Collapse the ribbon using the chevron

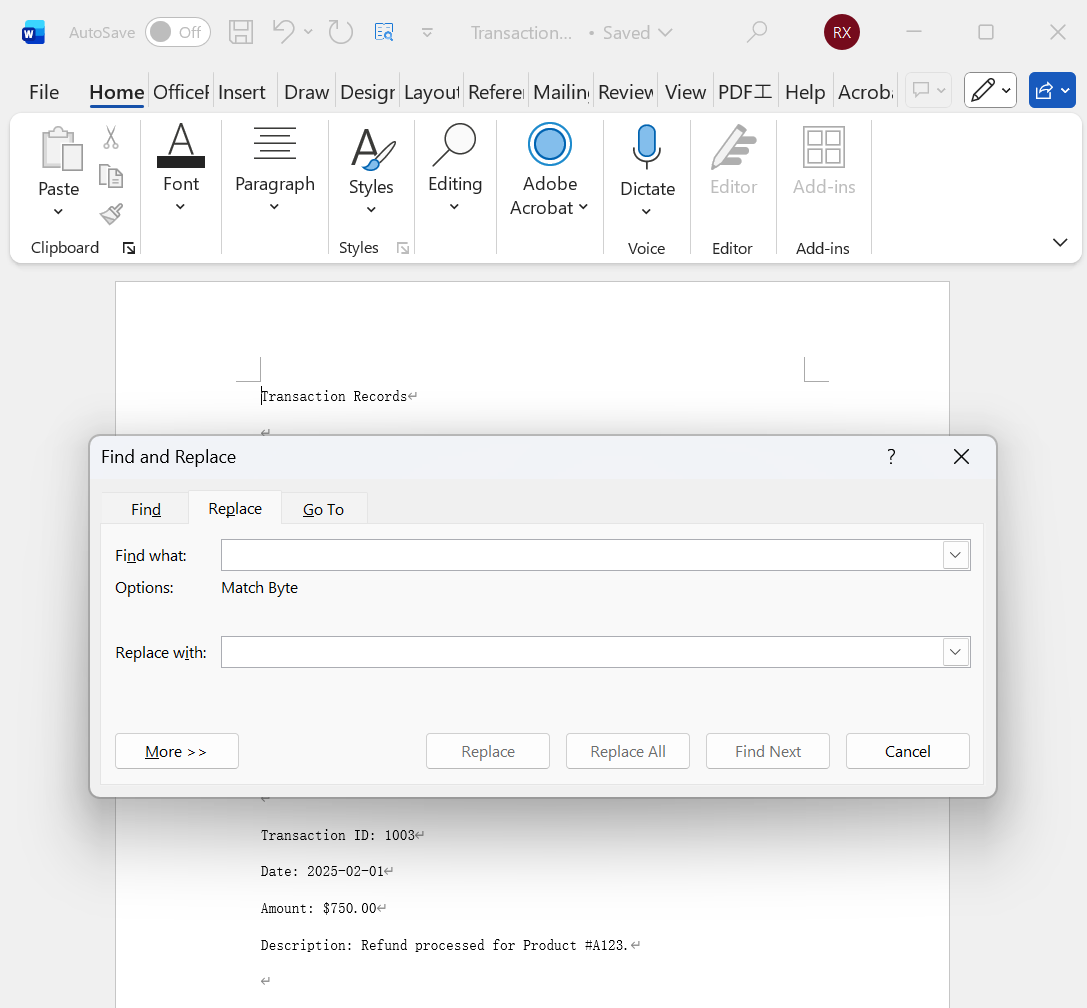tap(1060, 243)
